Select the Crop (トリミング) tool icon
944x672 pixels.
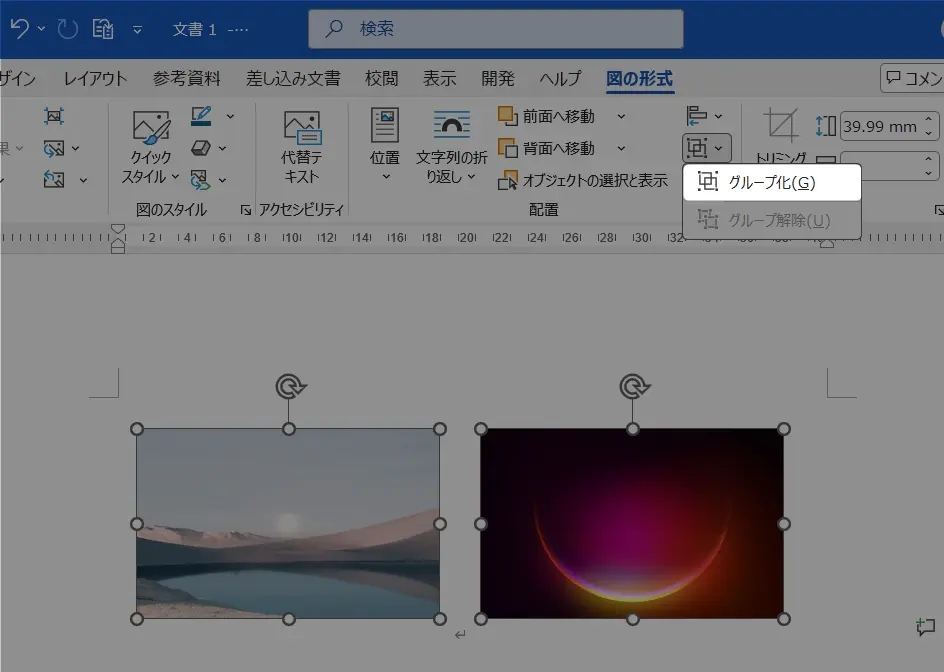(781, 125)
